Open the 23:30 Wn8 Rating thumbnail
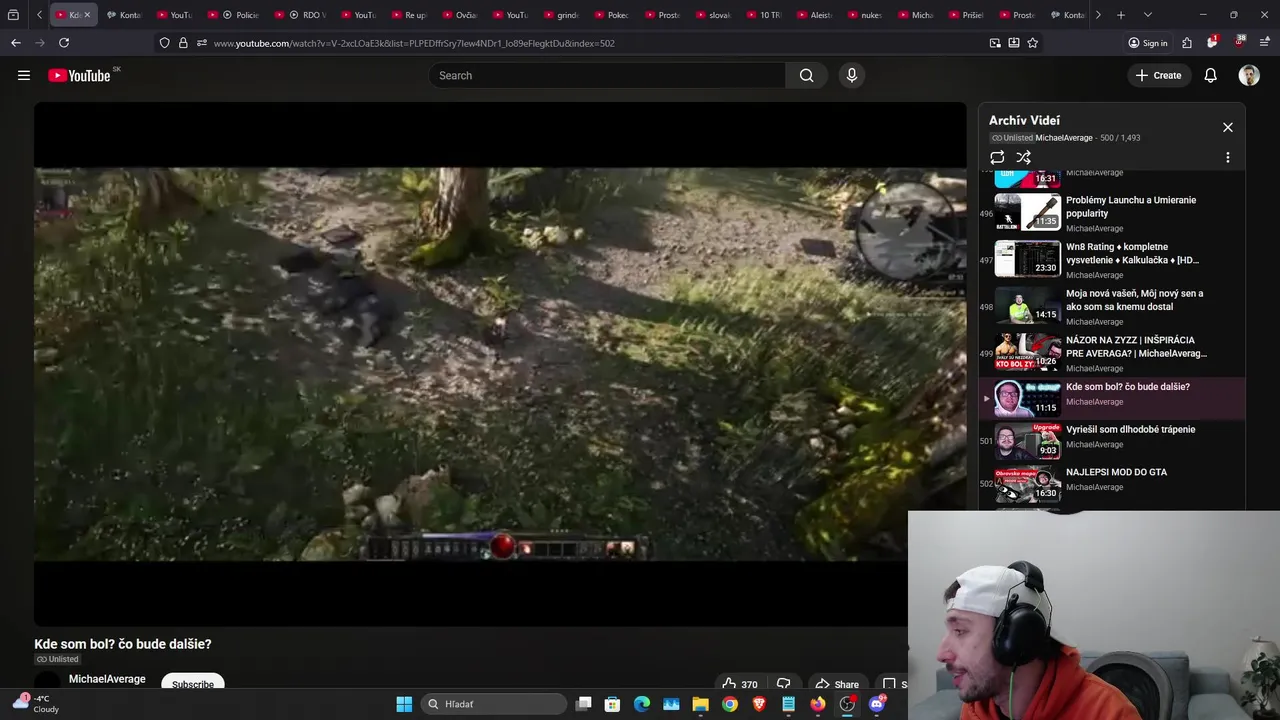This screenshot has width=1280, height=720. pos(1027,259)
